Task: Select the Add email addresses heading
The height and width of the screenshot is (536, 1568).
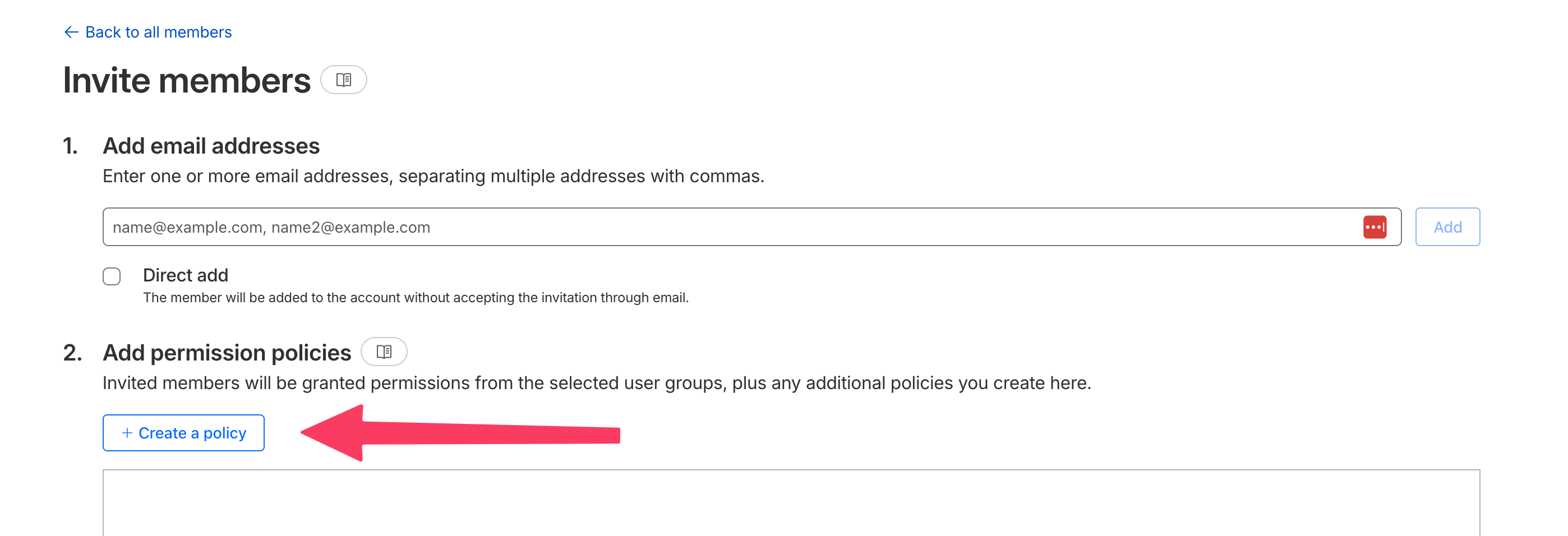Action: [211, 146]
